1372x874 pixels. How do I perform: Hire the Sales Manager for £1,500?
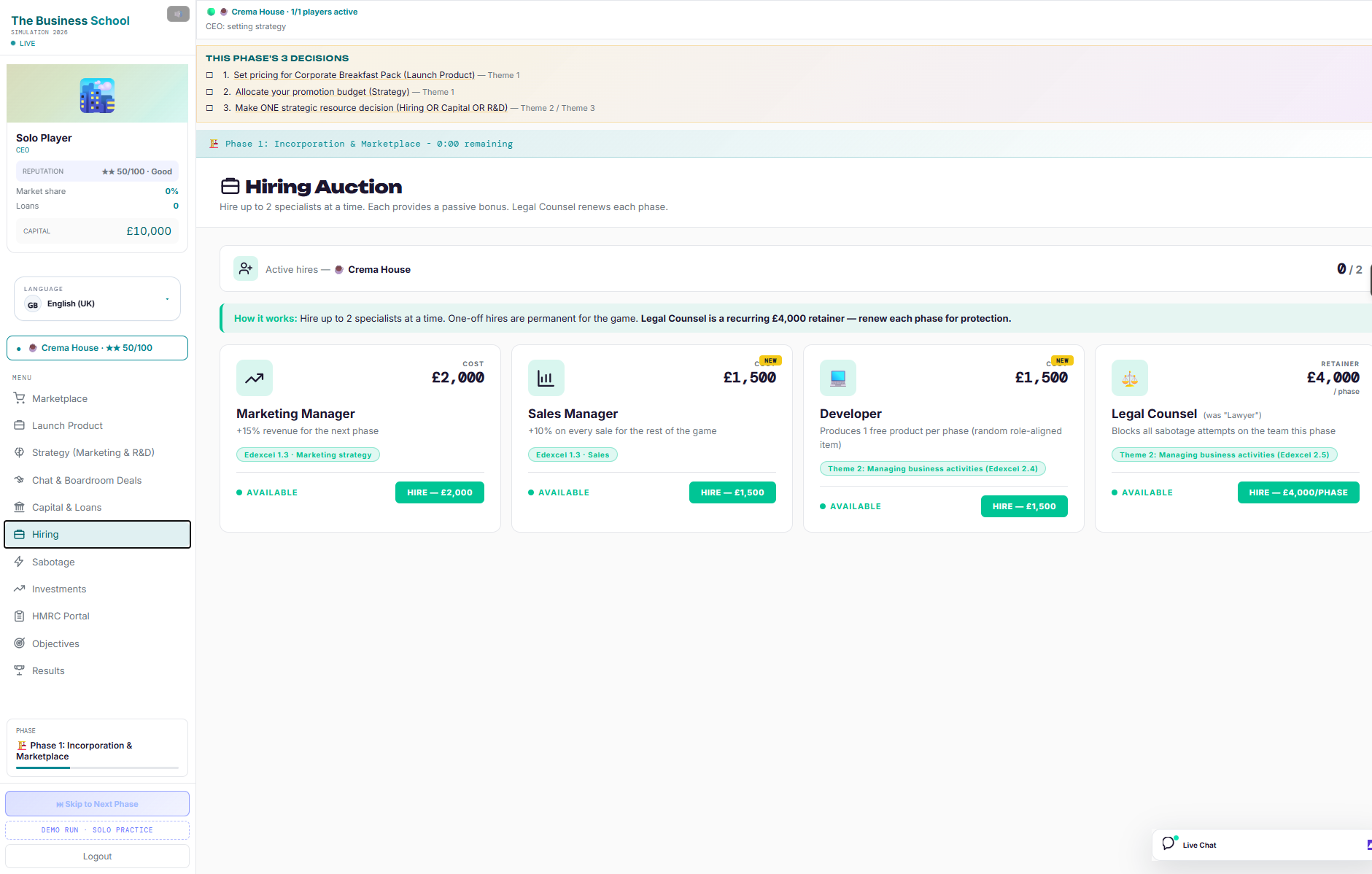[732, 492]
